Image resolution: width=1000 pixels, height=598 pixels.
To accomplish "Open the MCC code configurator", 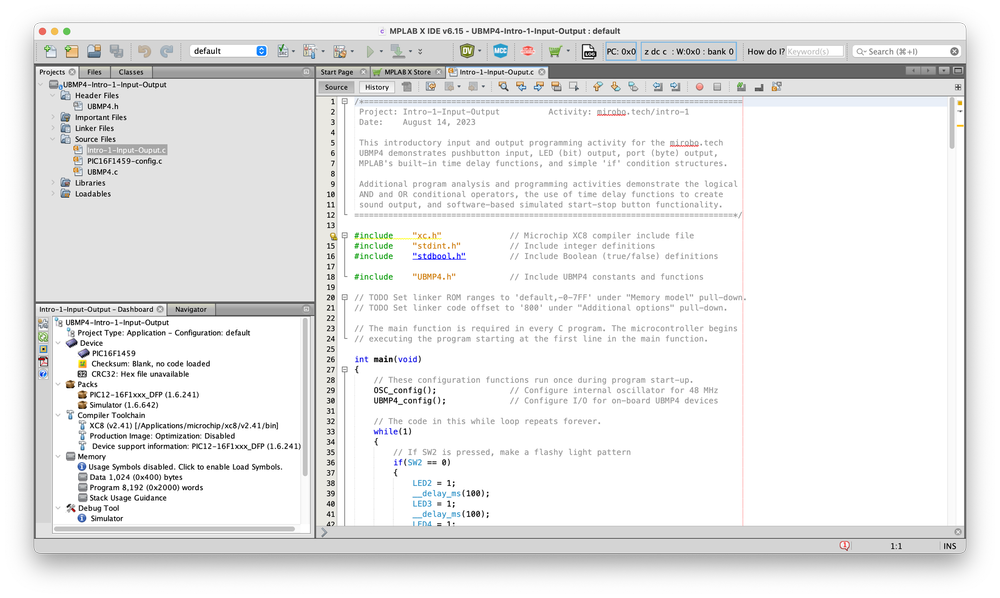I will pos(501,51).
